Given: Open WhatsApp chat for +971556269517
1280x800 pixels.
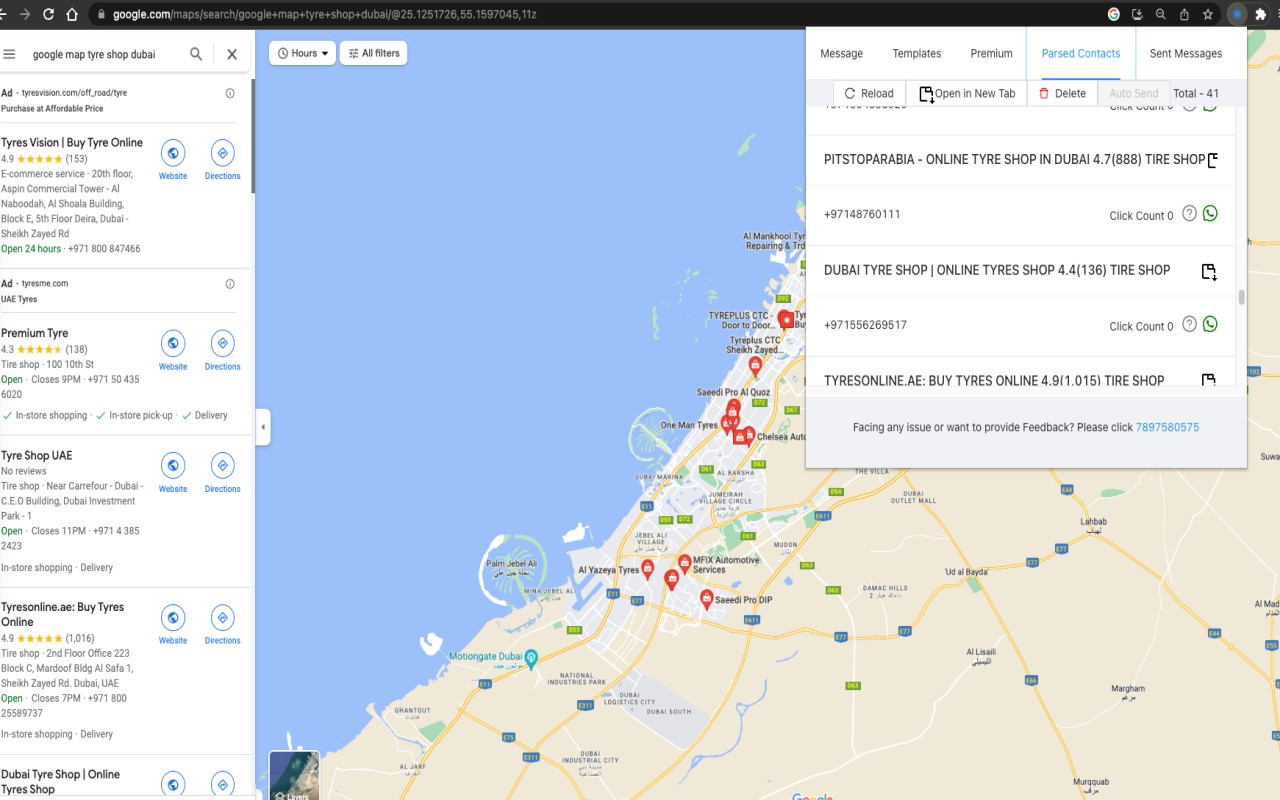Looking at the screenshot, I should pyautogui.click(x=1210, y=324).
